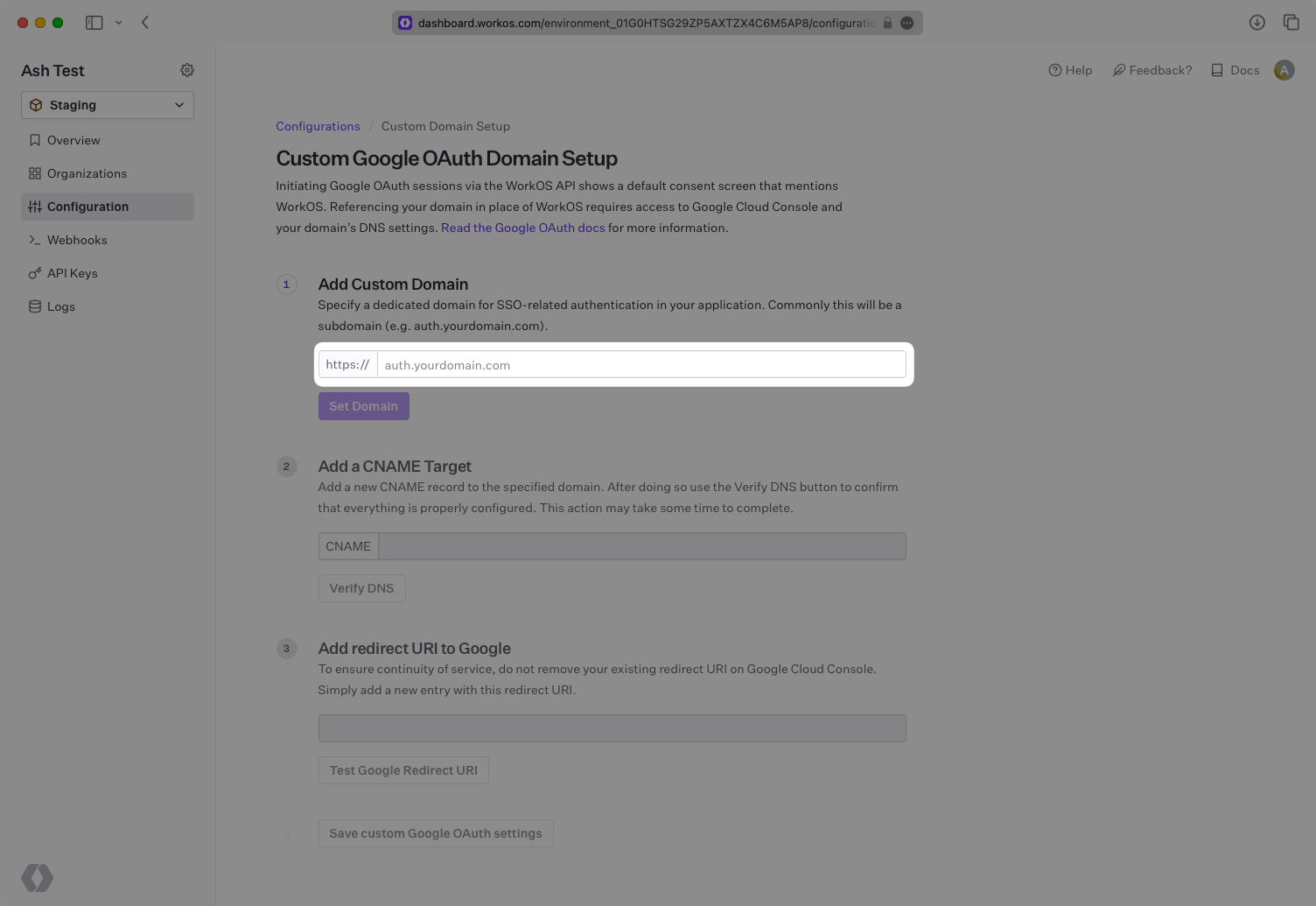
Task: Click the Help icon in the header
Action: (x=1069, y=70)
